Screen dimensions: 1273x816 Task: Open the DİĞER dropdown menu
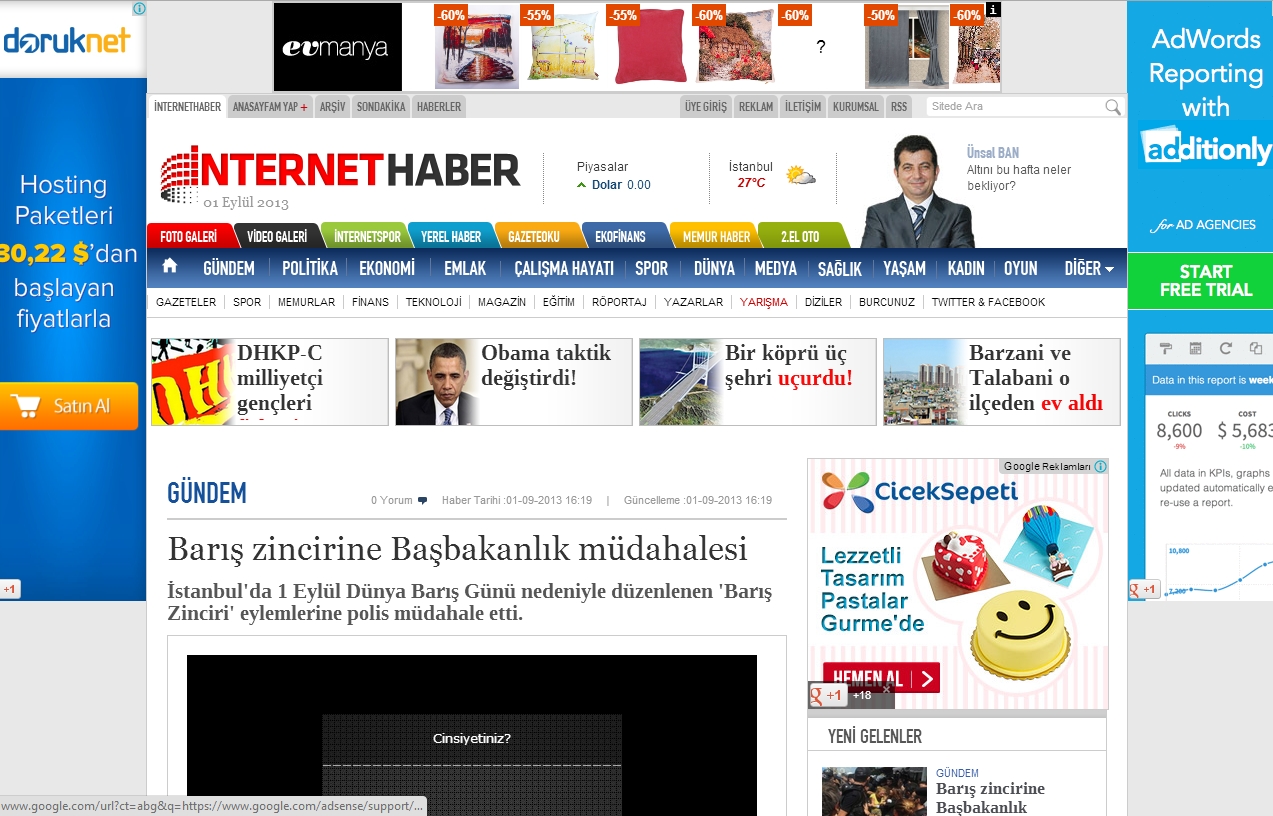(1083, 267)
